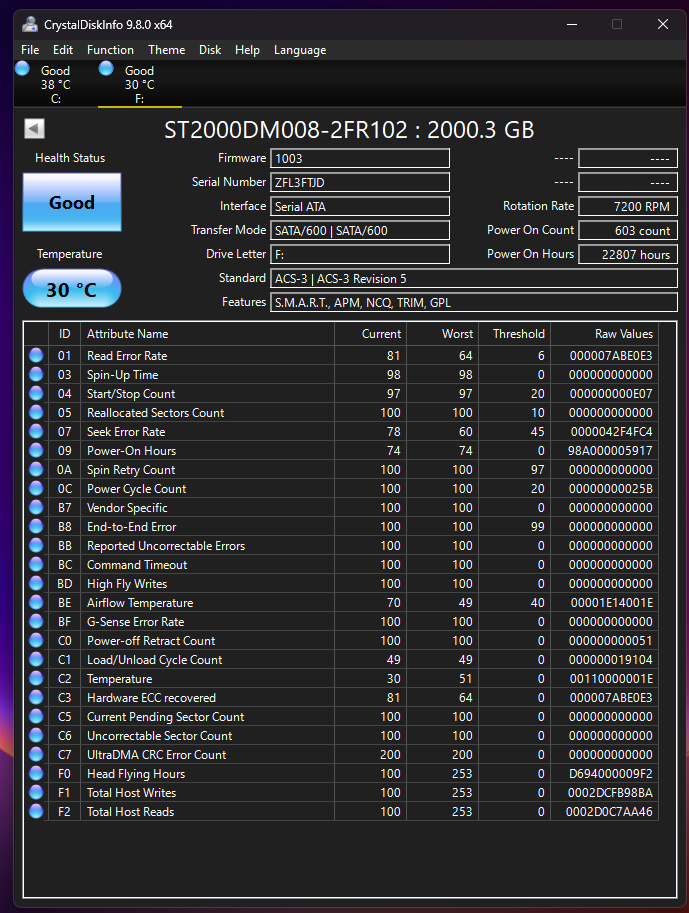Viewport: 689px width, 913px height.
Task: Click the Serial Number field
Action: 360,182
